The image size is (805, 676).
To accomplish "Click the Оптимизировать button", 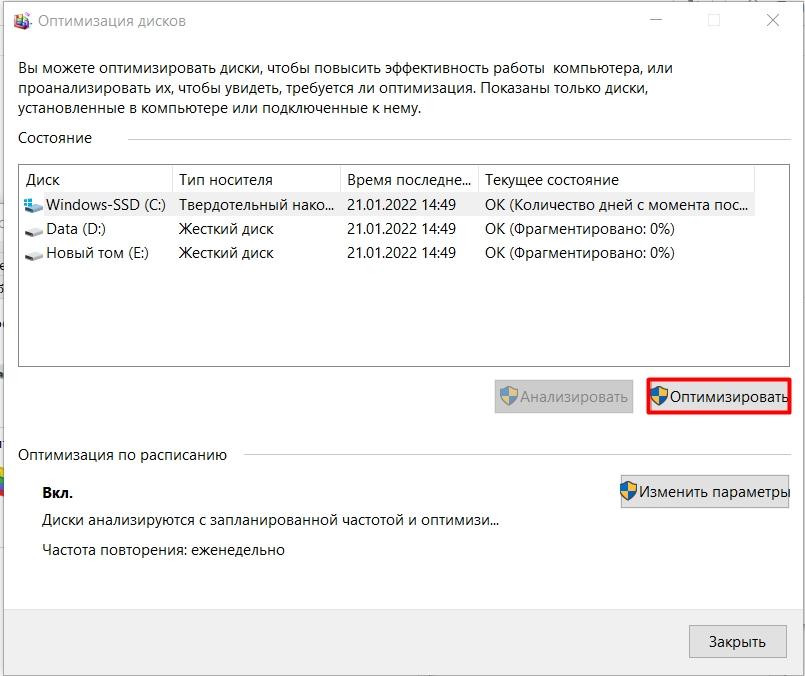I will tap(718, 396).
